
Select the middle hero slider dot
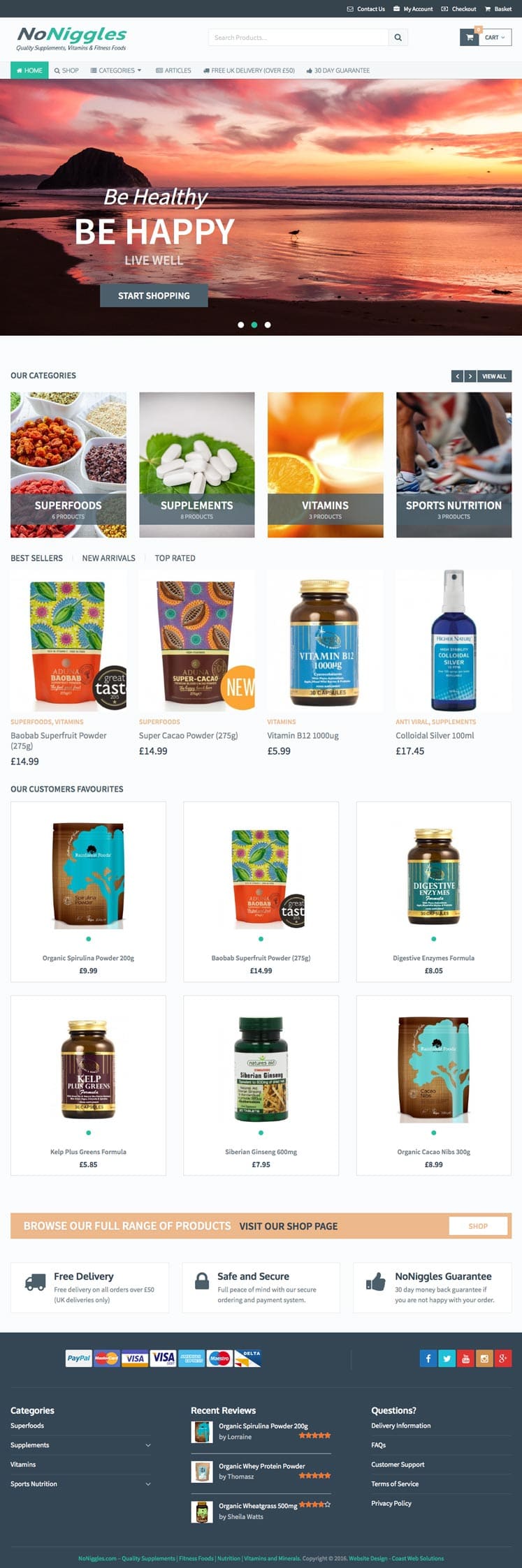[x=254, y=325]
